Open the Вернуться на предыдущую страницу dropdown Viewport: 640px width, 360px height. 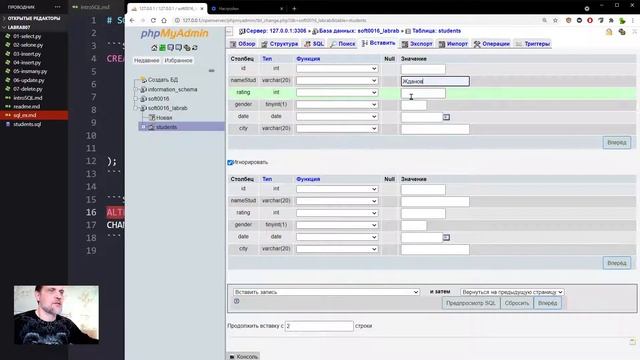(512, 292)
